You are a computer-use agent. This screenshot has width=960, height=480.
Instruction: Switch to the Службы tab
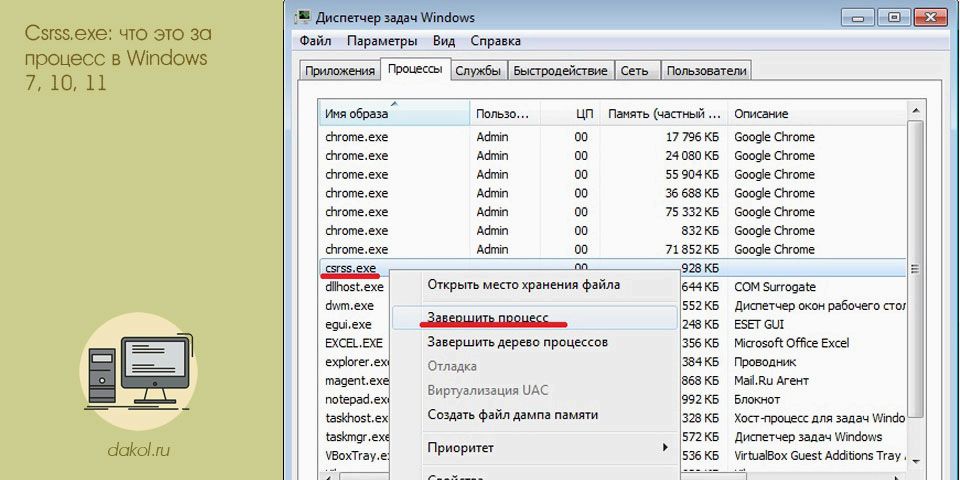(478, 70)
